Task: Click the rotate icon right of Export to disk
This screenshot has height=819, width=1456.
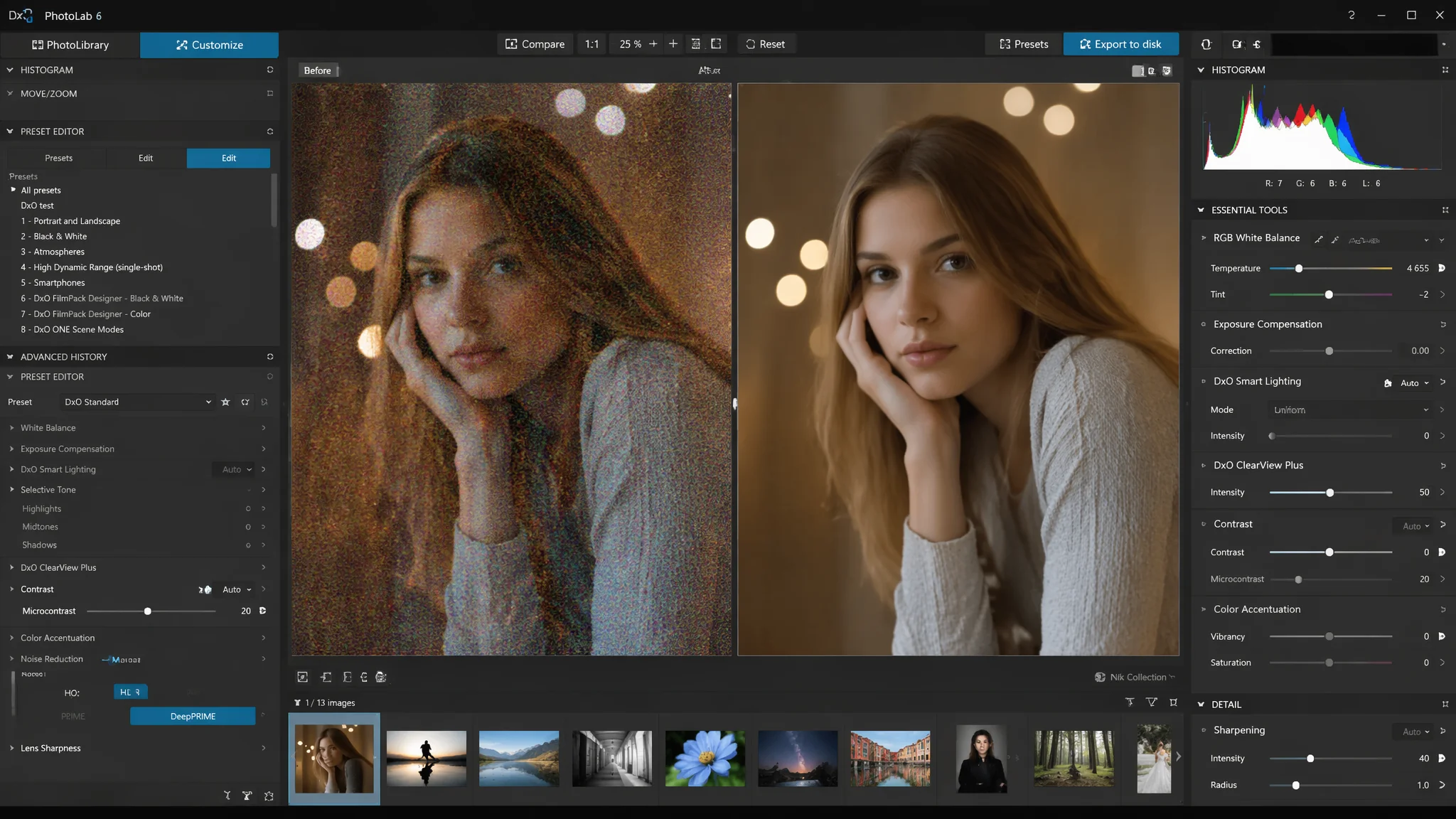Action: 1206,44
